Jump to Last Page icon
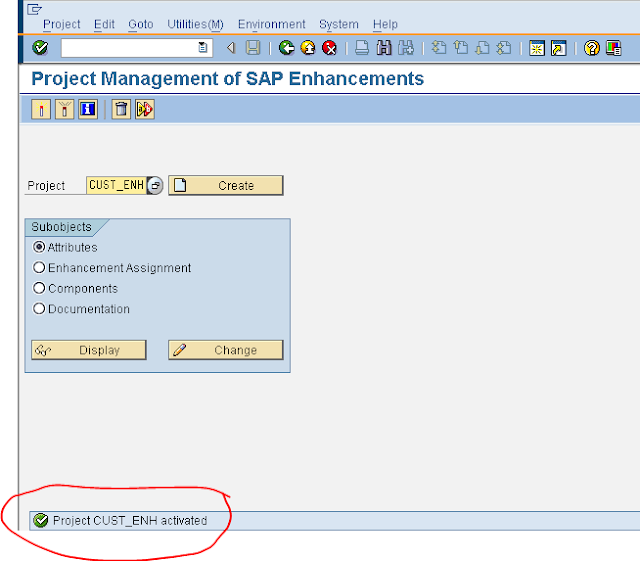Screen dimensions: 640x561 [504, 48]
